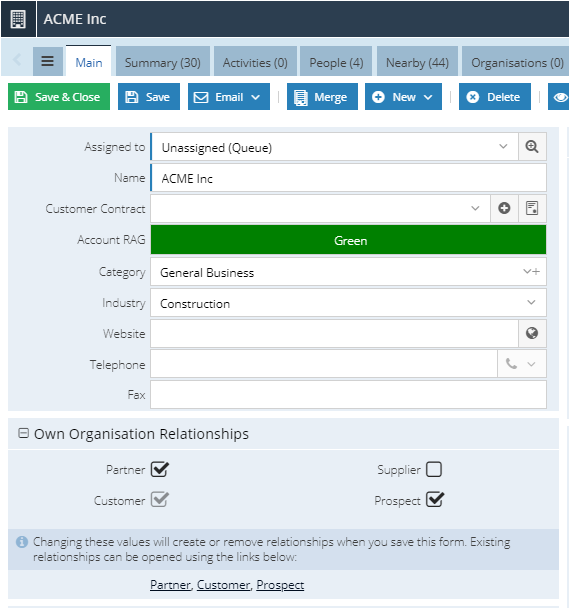Open the Assigned to dropdown arrow
Screen dimensions: 569x608
503,147
